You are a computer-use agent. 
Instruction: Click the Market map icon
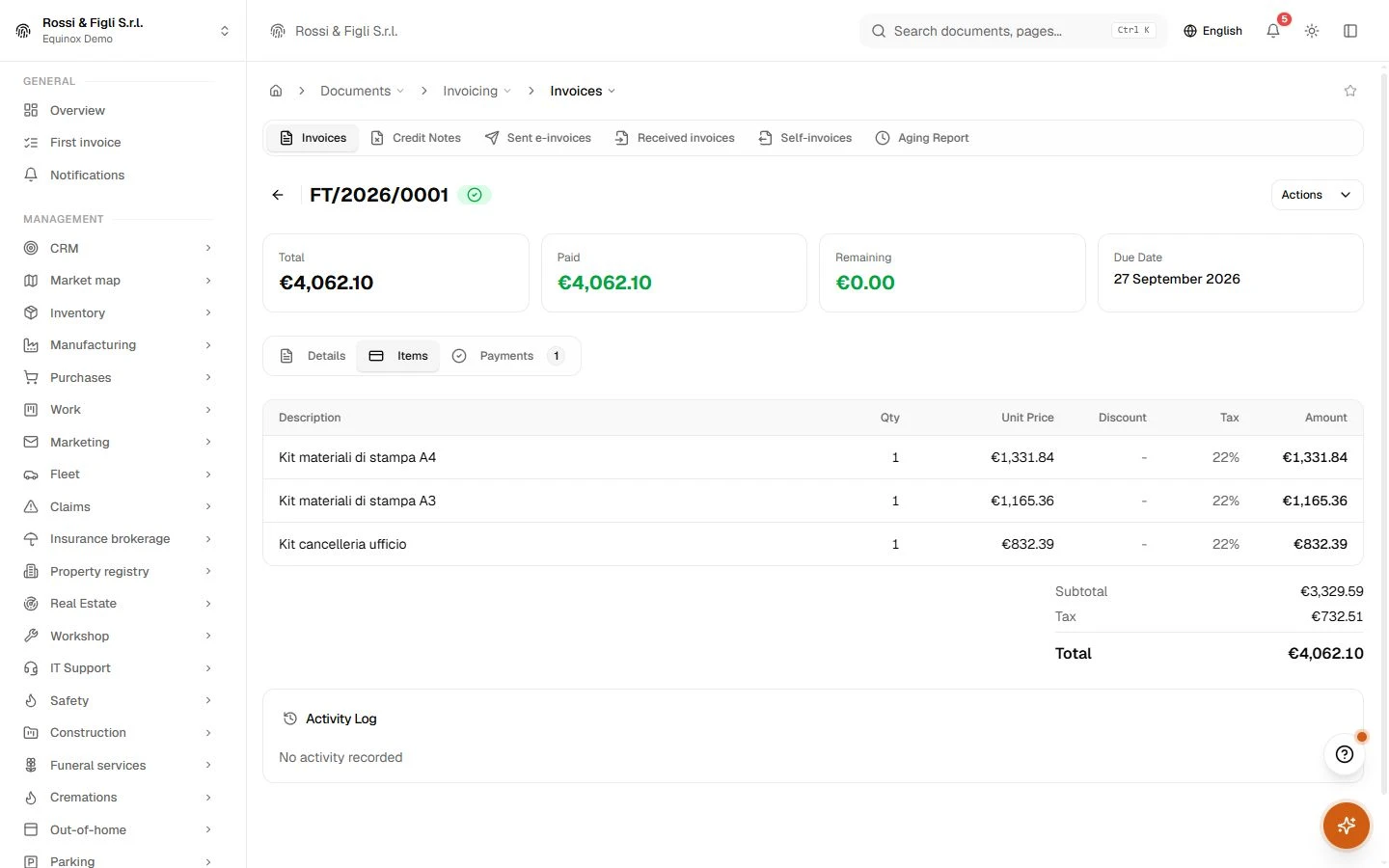pyautogui.click(x=31, y=281)
